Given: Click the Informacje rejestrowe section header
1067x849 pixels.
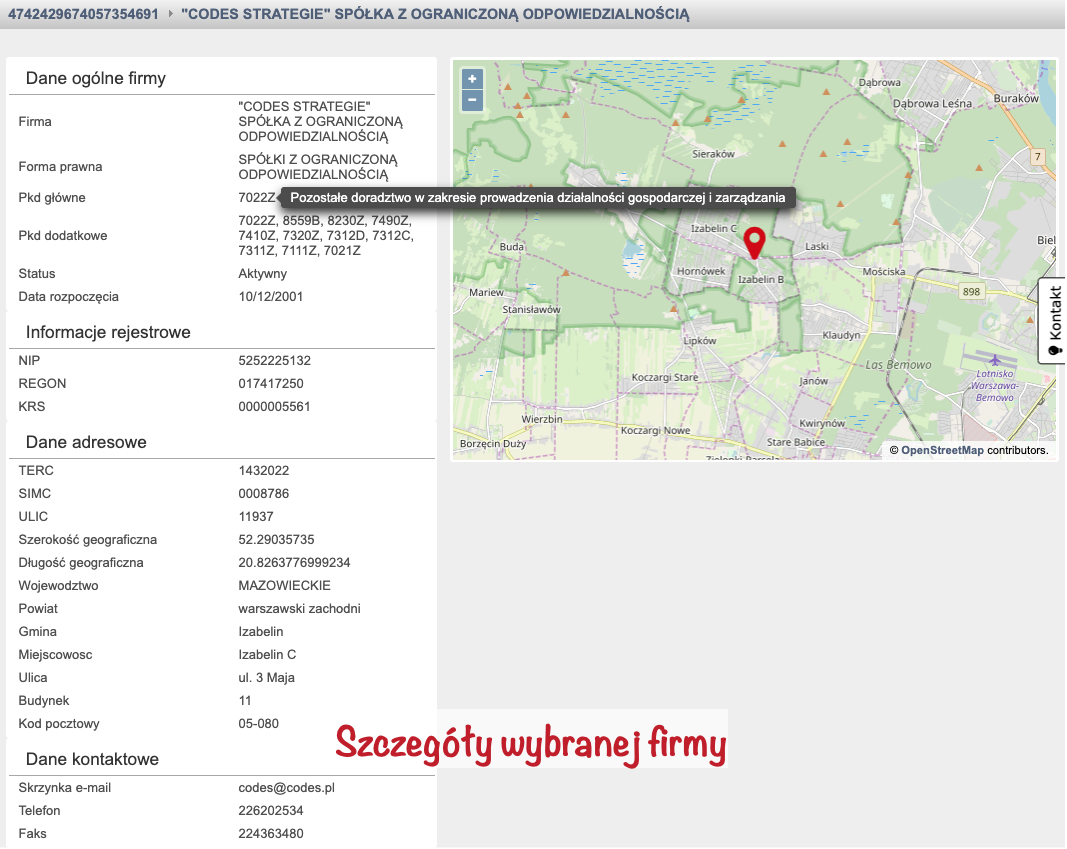Looking at the screenshot, I should pos(108,332).
